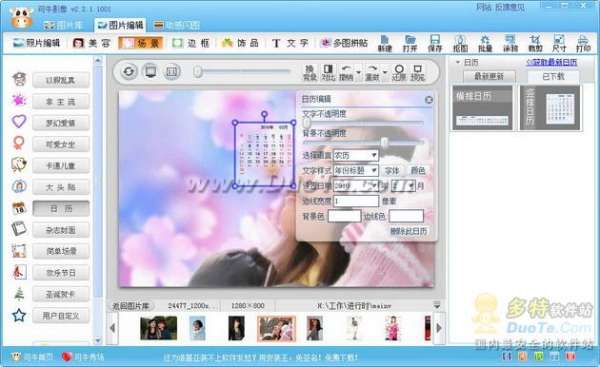Close the 日历编辑 panel
This screenshot has height=367, width=600.
coord(429,99)
